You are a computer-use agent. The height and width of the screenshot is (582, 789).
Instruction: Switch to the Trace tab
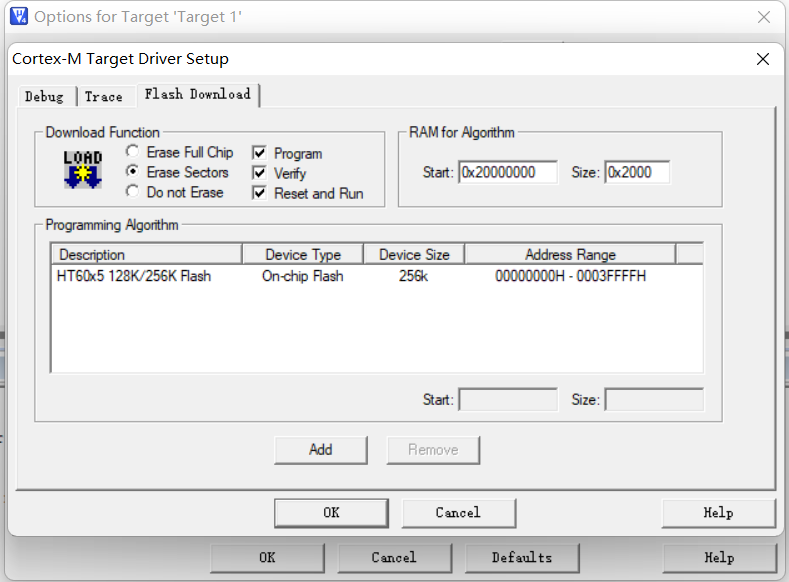[104, 97]
